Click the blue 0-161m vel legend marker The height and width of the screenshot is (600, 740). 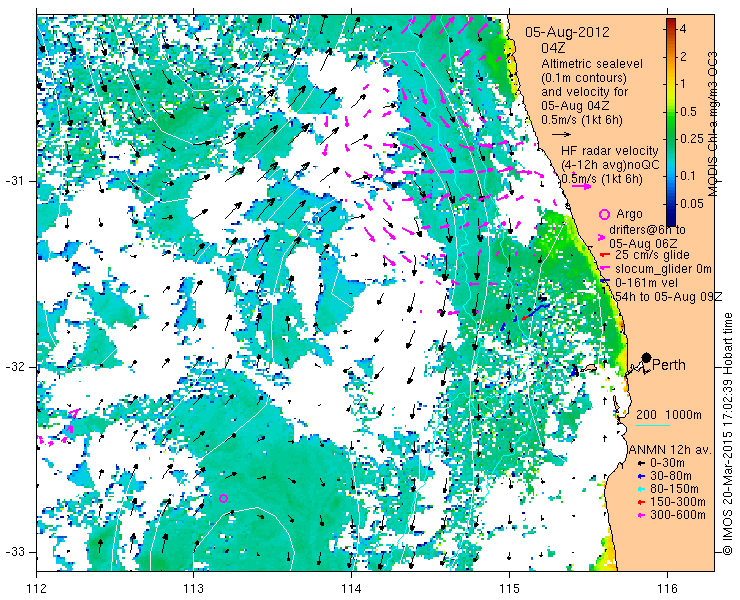604,282
